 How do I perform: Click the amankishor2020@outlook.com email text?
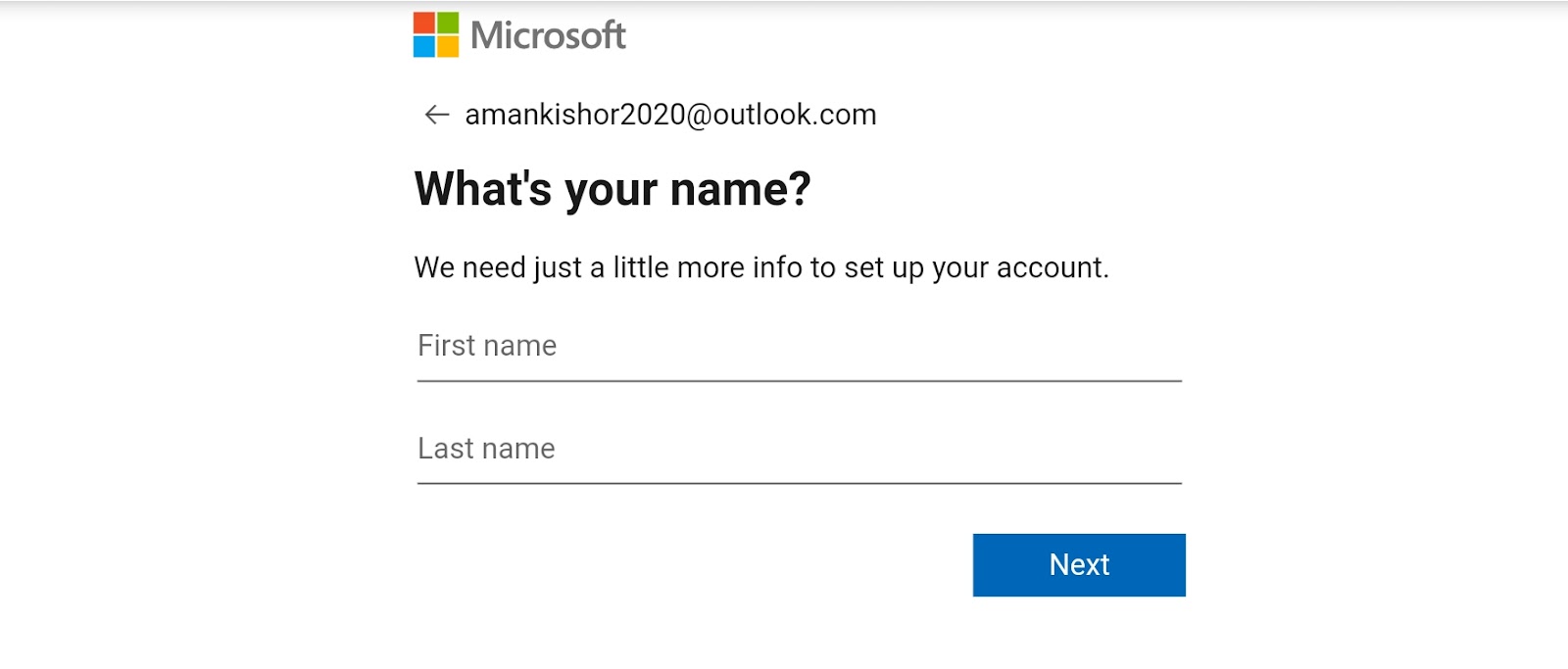tap(670, 115)
